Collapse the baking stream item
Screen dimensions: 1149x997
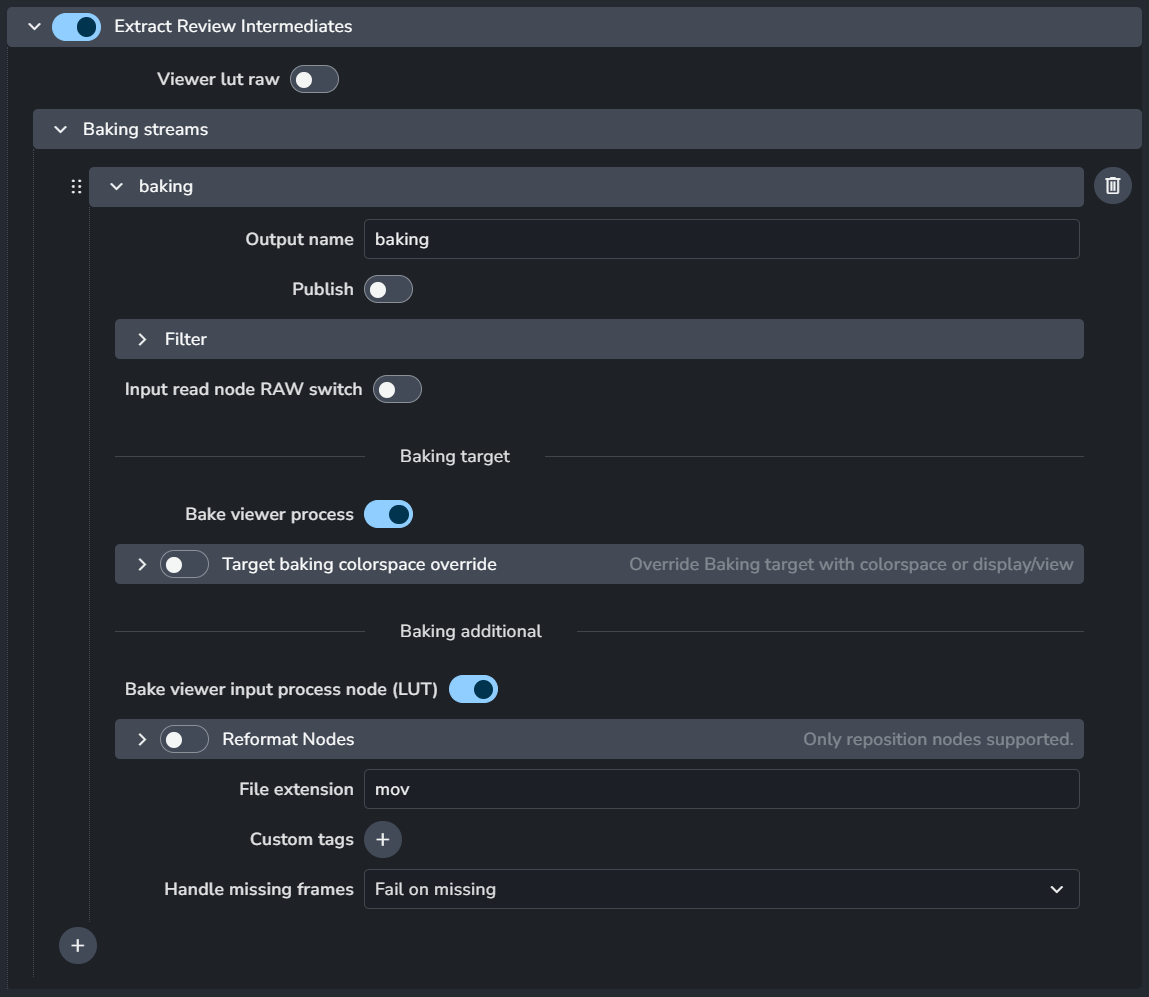click(x=117, y=186)
